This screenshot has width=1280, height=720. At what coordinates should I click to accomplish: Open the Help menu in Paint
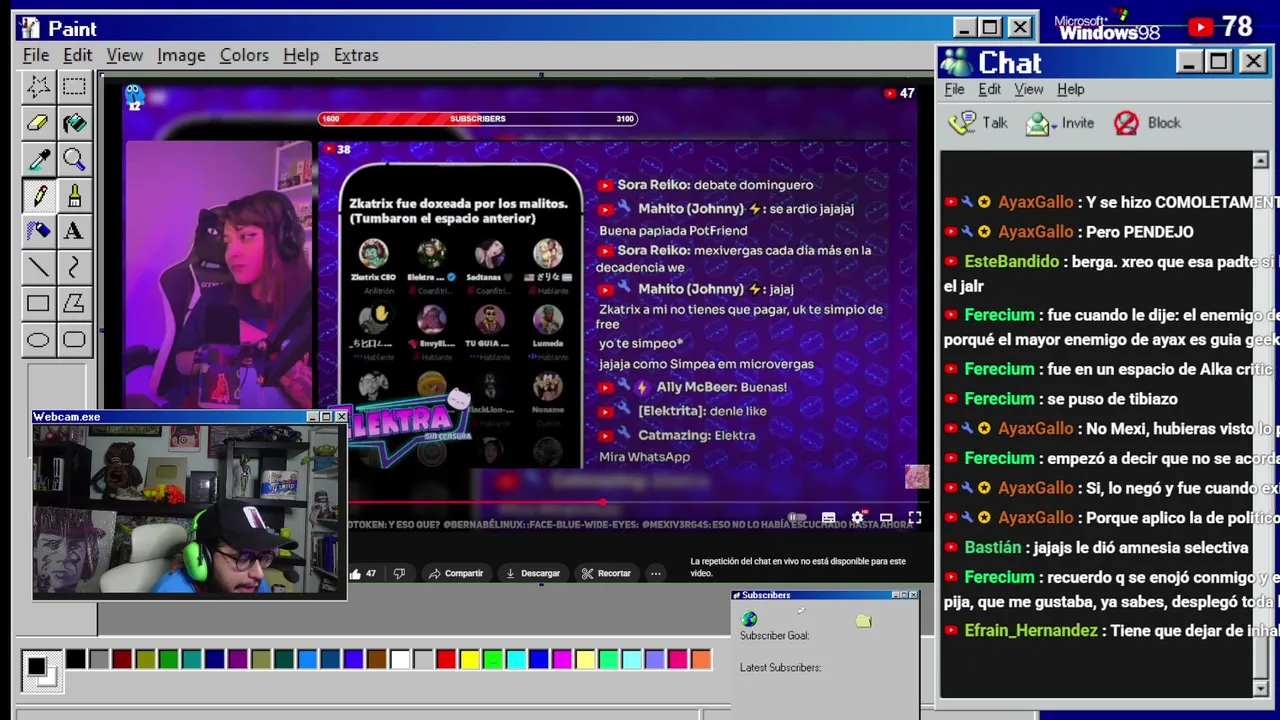click(300, 55)
